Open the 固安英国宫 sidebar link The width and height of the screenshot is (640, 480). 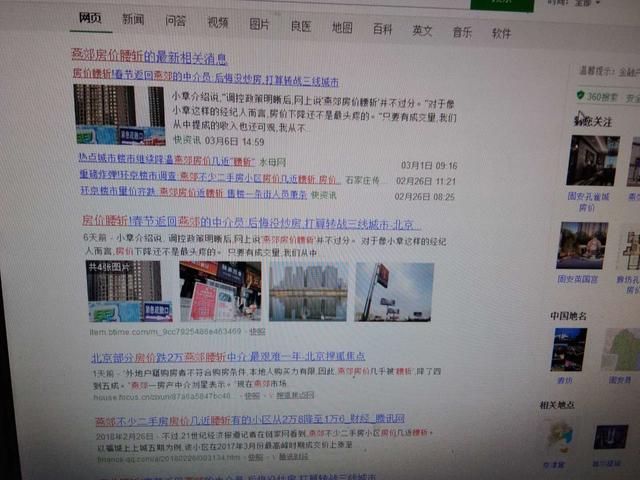(x=578, y=280)
